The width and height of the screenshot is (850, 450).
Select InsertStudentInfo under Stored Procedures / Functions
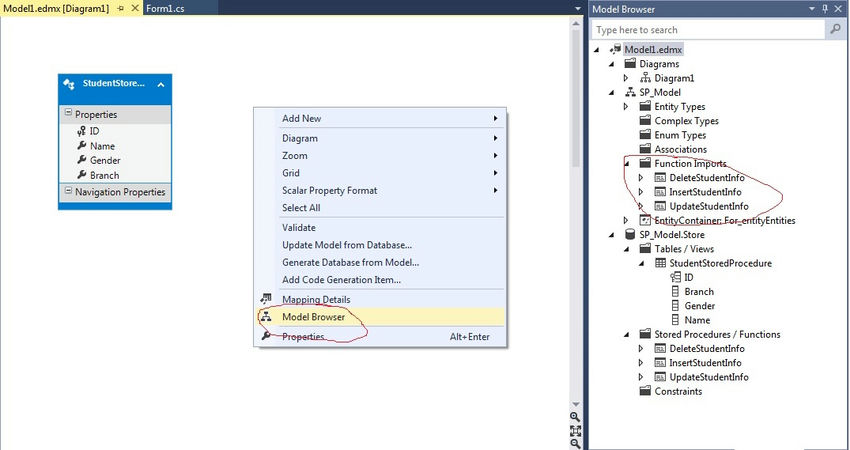(705, 363)
